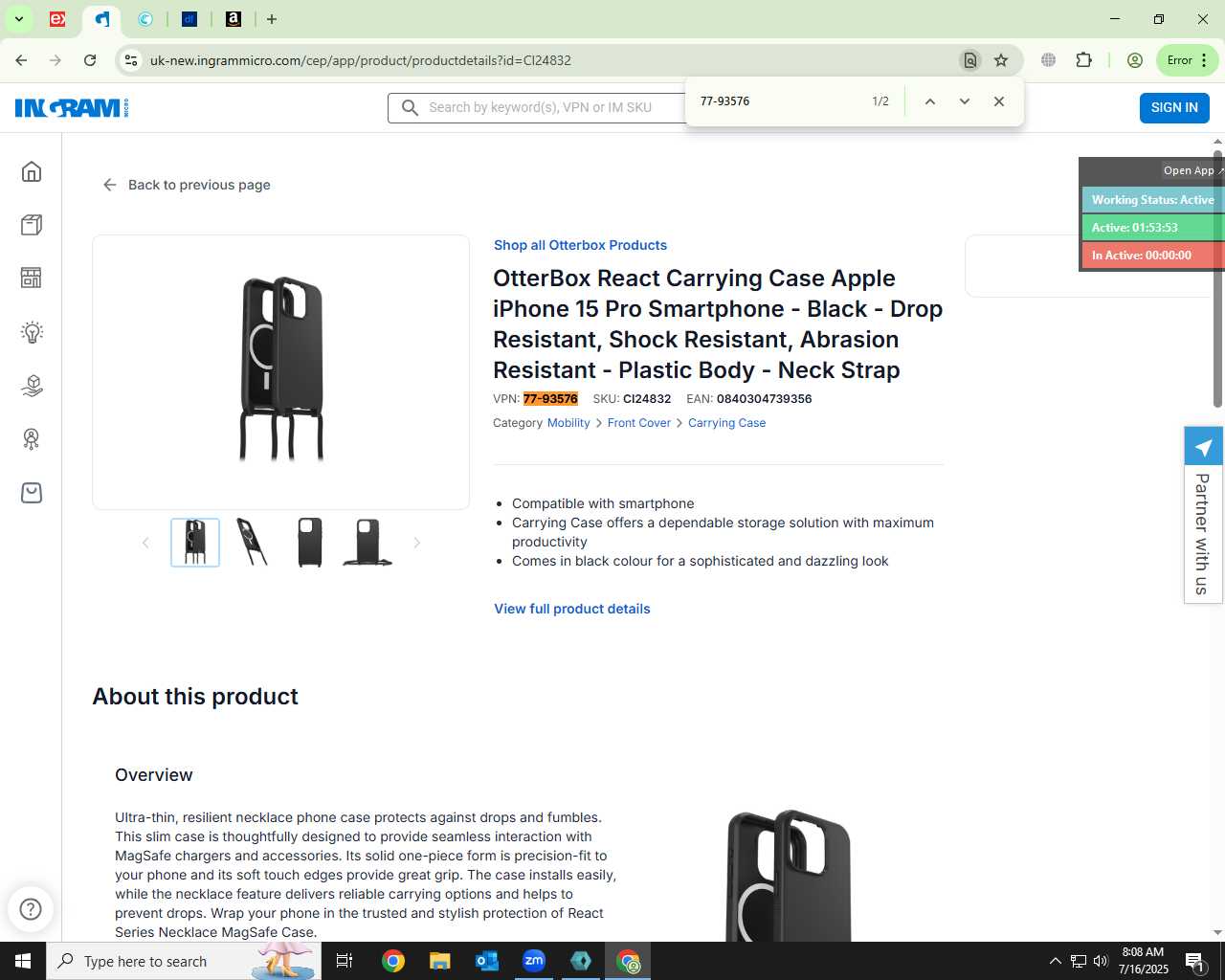Image resolution: width=1225 pixels, height=980 pixels.
Task: Show hidden system tray icons
Action: (x=1055, y=961)
